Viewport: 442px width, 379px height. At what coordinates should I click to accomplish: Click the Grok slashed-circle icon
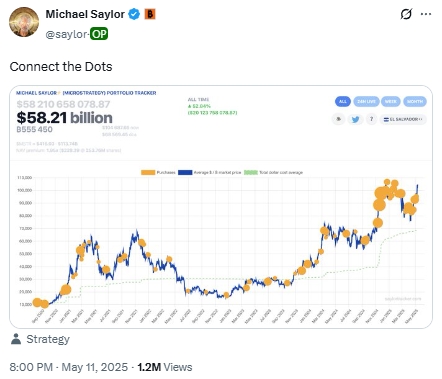406,14
